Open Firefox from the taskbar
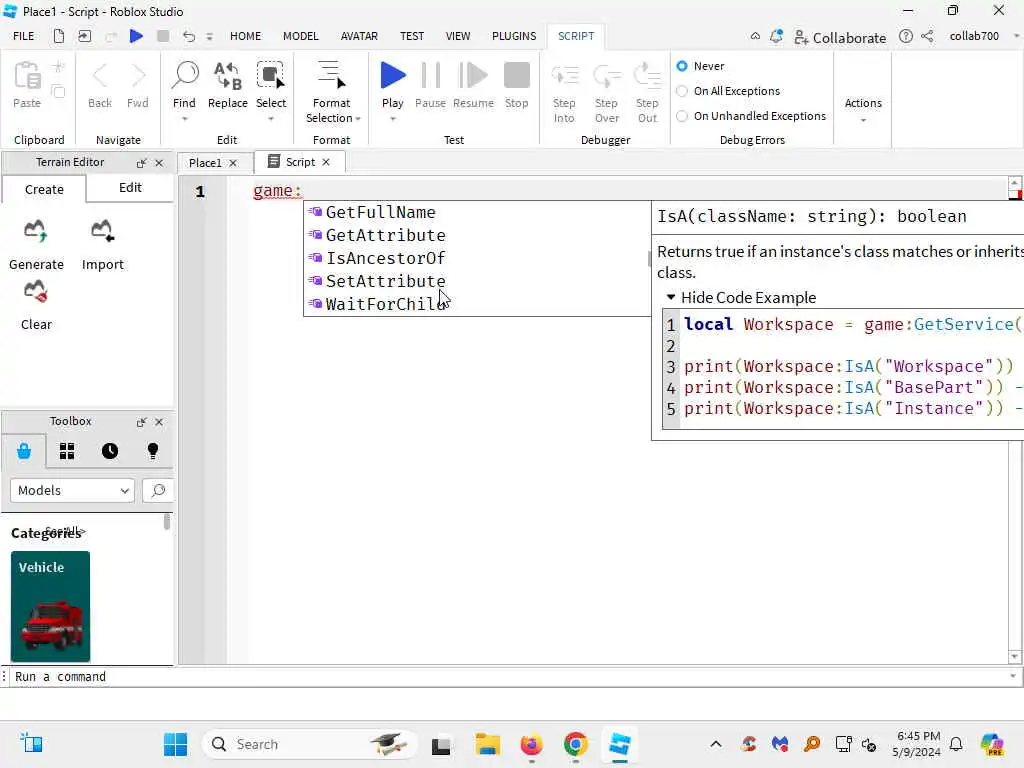The height and width of the screenshot is (768, 1024). click(x=531, y=744)
